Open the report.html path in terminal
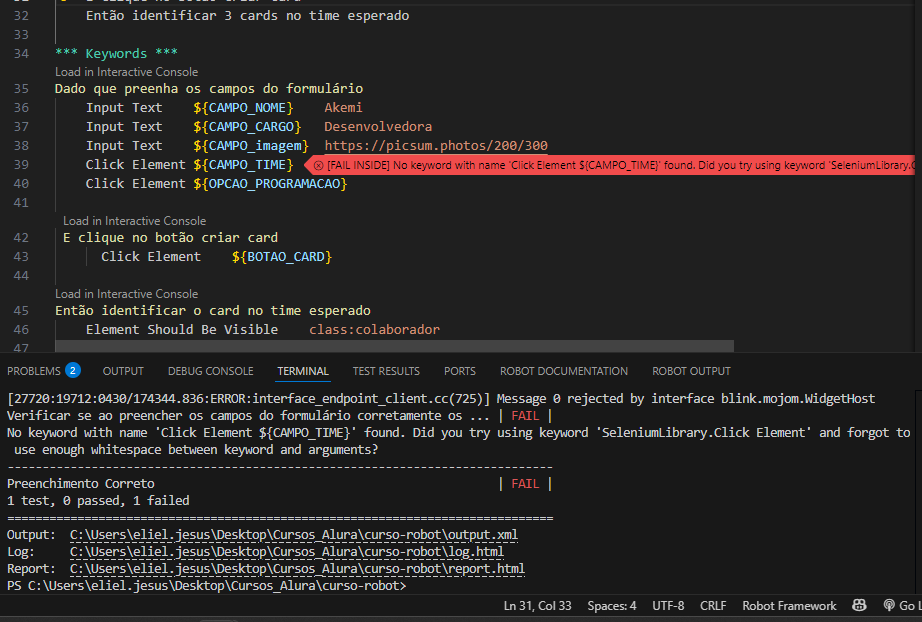This screenshot has width=922, height=622. click(297, 569)
